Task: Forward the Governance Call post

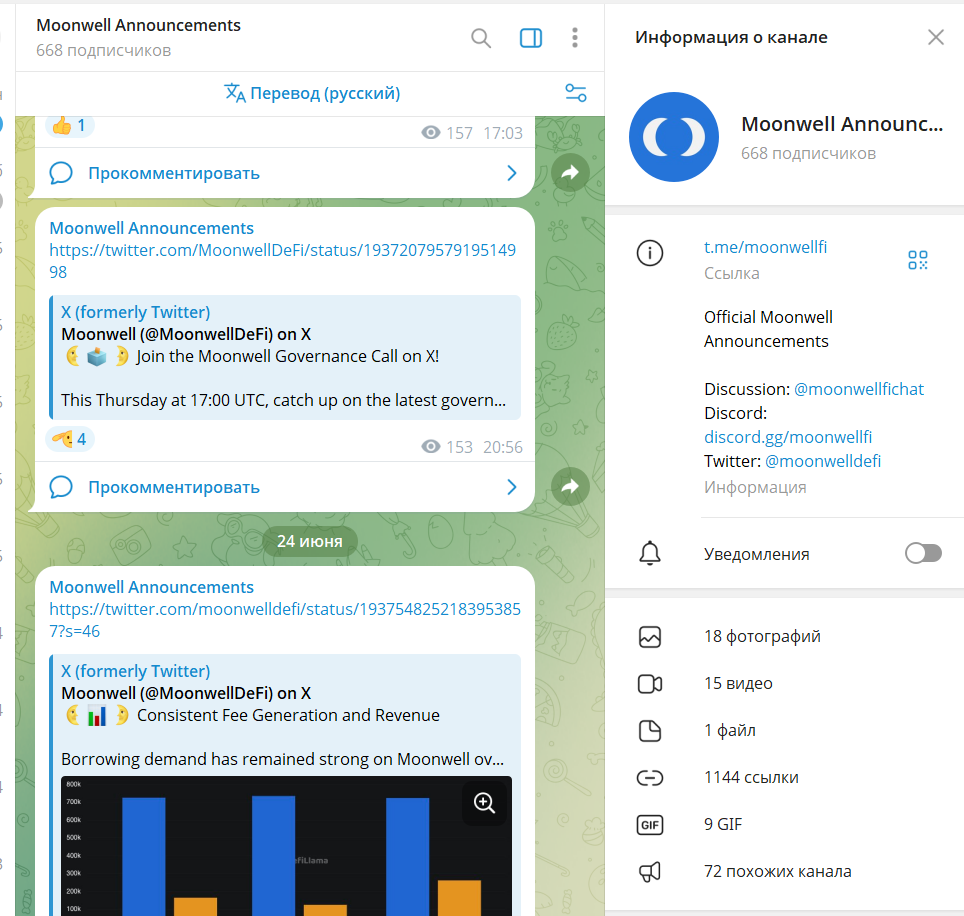Action: pyautogui.click(x=570, y=487)
